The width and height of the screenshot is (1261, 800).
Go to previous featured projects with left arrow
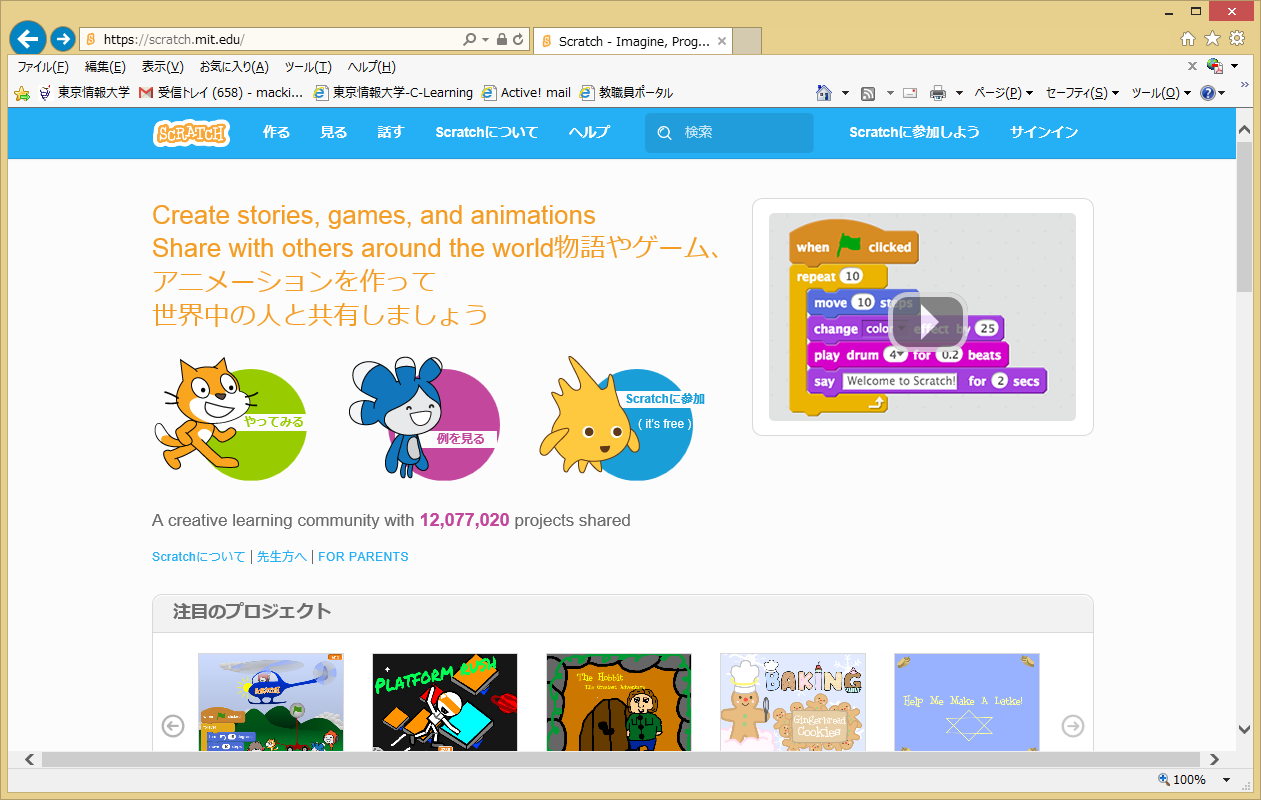pyautogui.click(x=173, y=725)
